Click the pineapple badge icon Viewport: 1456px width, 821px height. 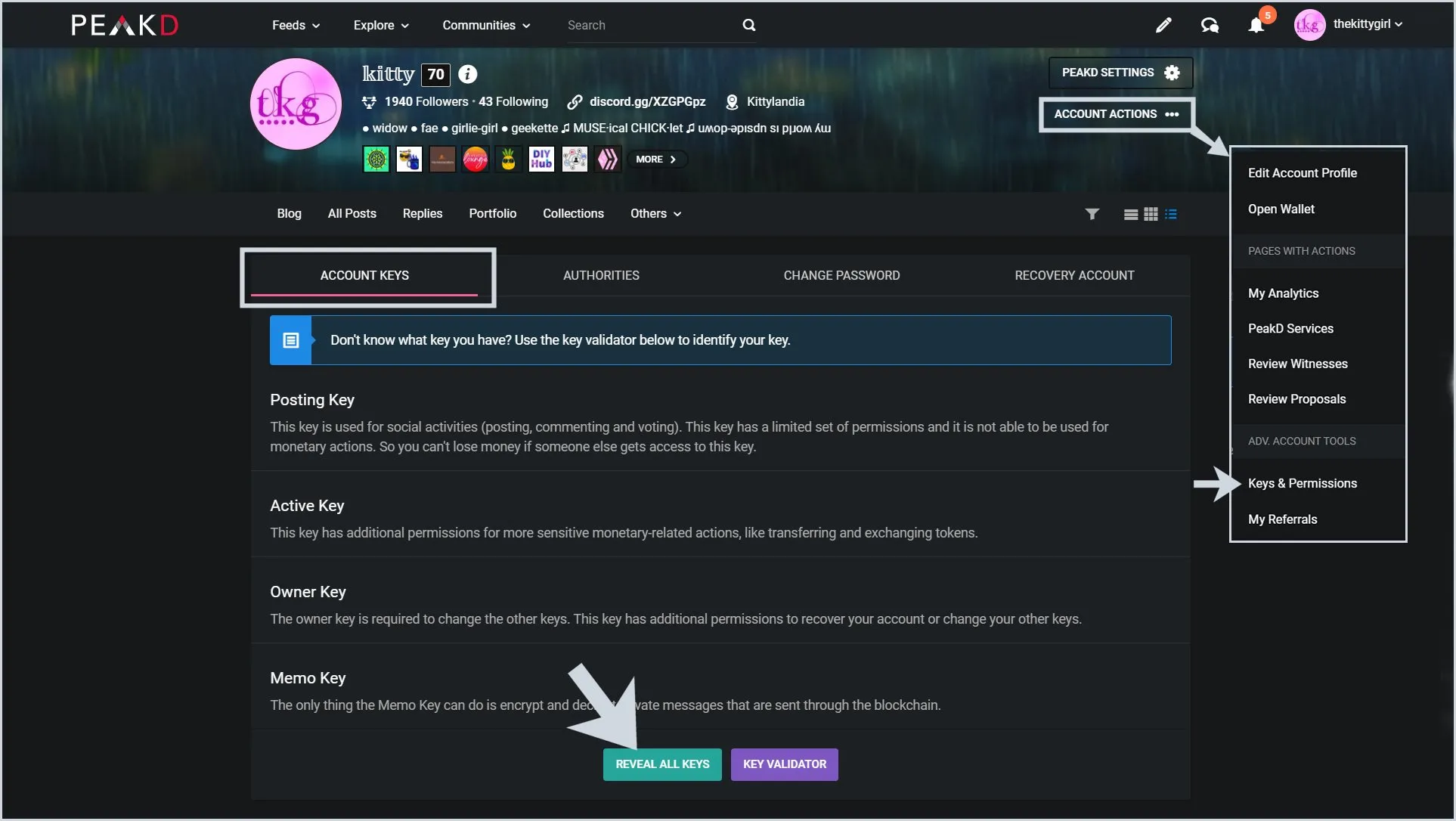[x=508, y=160]
